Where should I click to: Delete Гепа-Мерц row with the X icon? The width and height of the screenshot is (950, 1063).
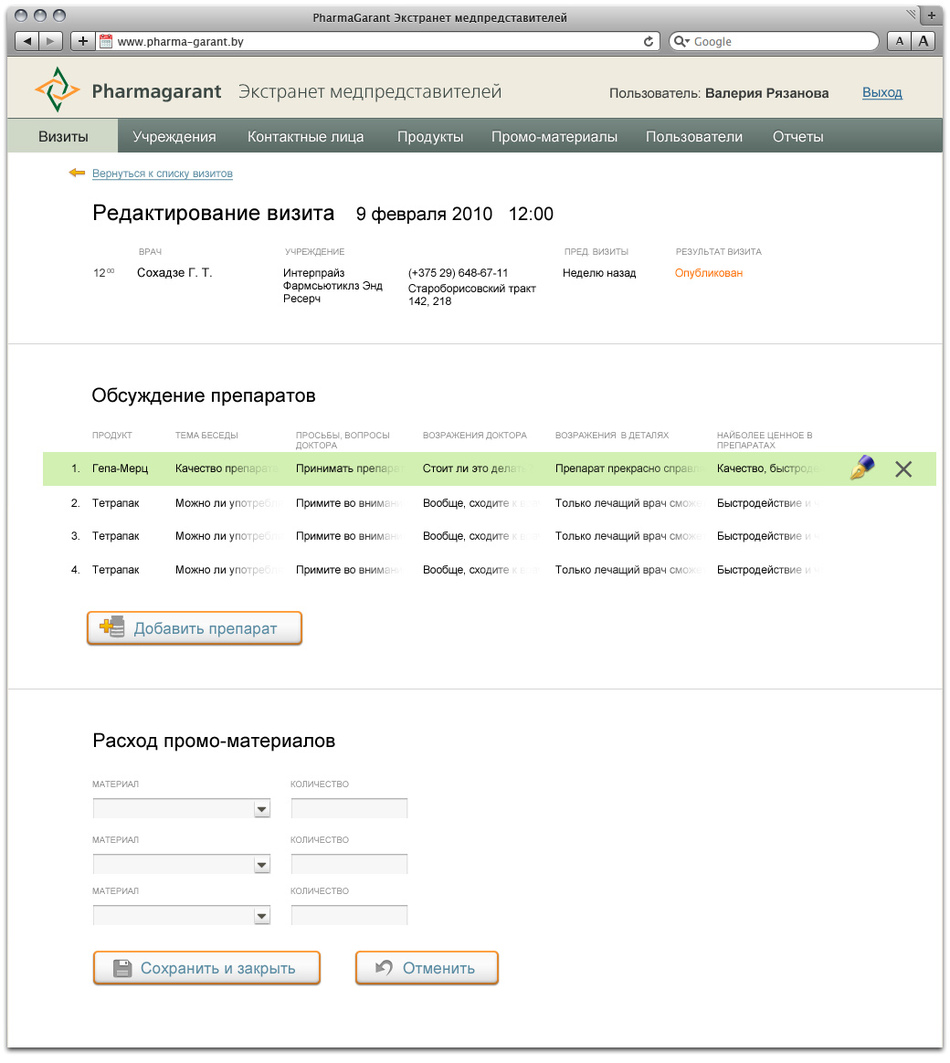903,469
